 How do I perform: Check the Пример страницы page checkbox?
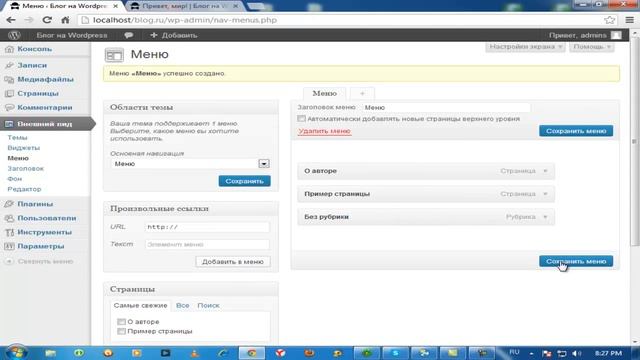[121, 331]
